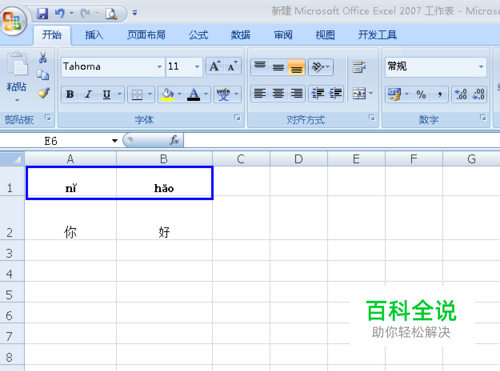Open the 剪贴板 task pane launcher
The width and height of the screenshot is (500, 371).
click(x=48, y=117)
